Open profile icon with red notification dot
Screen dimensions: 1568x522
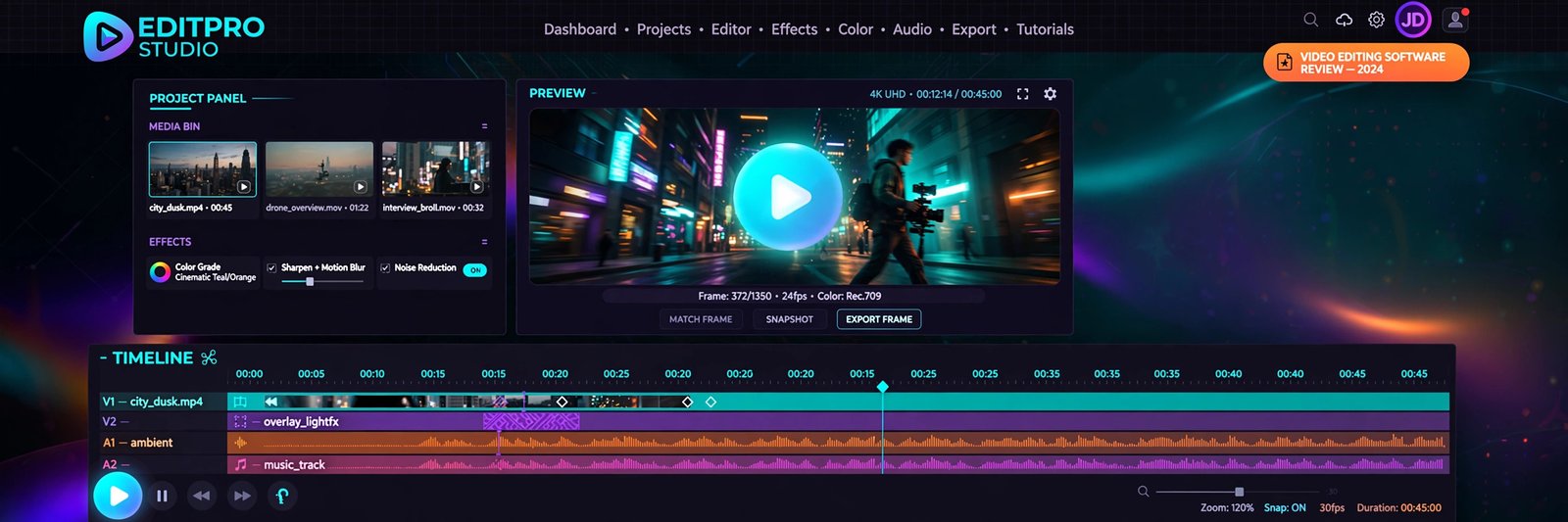(1455, 20)
